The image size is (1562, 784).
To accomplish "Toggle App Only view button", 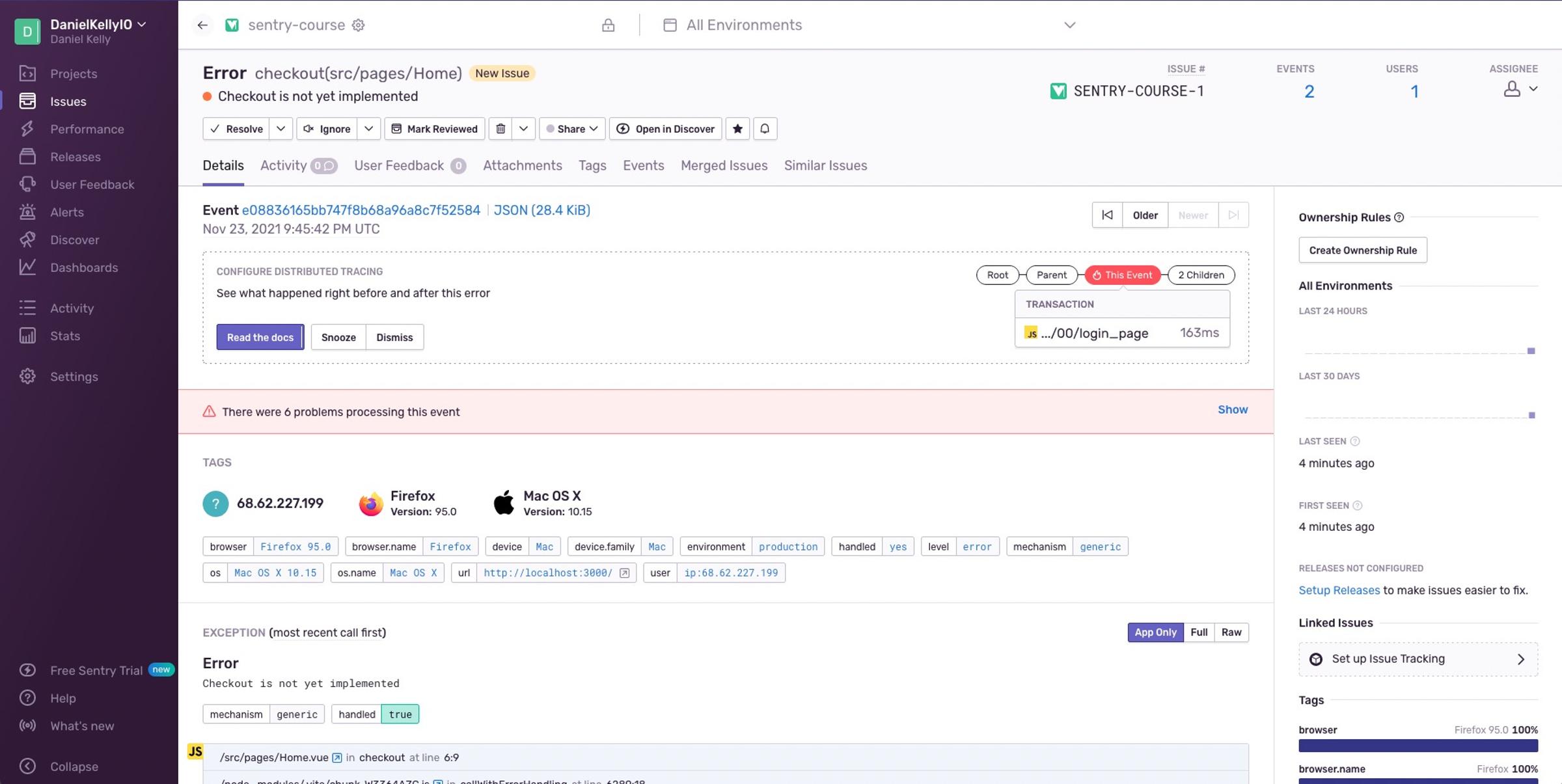I will tap(1156, 632).
